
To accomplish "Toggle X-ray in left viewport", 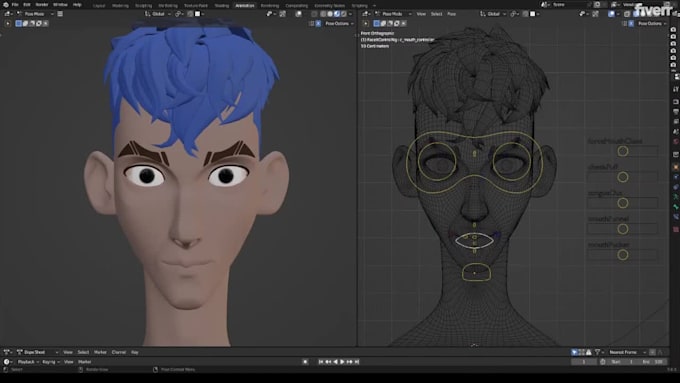I will click(314, 14).
